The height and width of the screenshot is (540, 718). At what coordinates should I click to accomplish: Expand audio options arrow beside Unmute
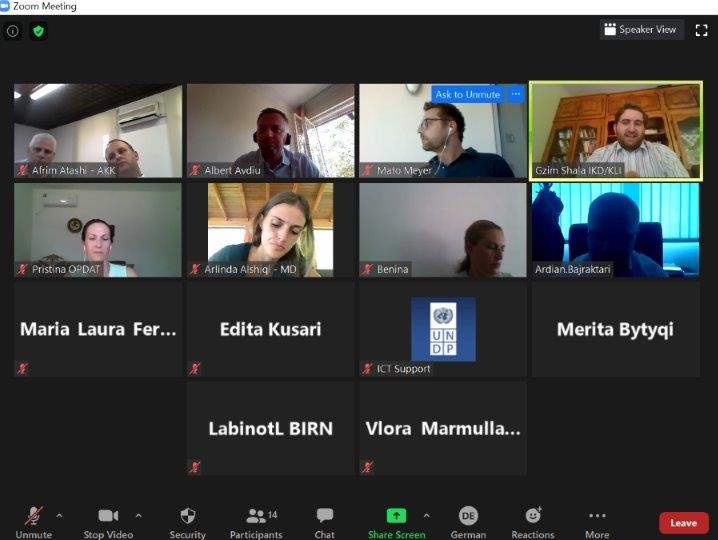pyautogui.click(x=60, y=515)
